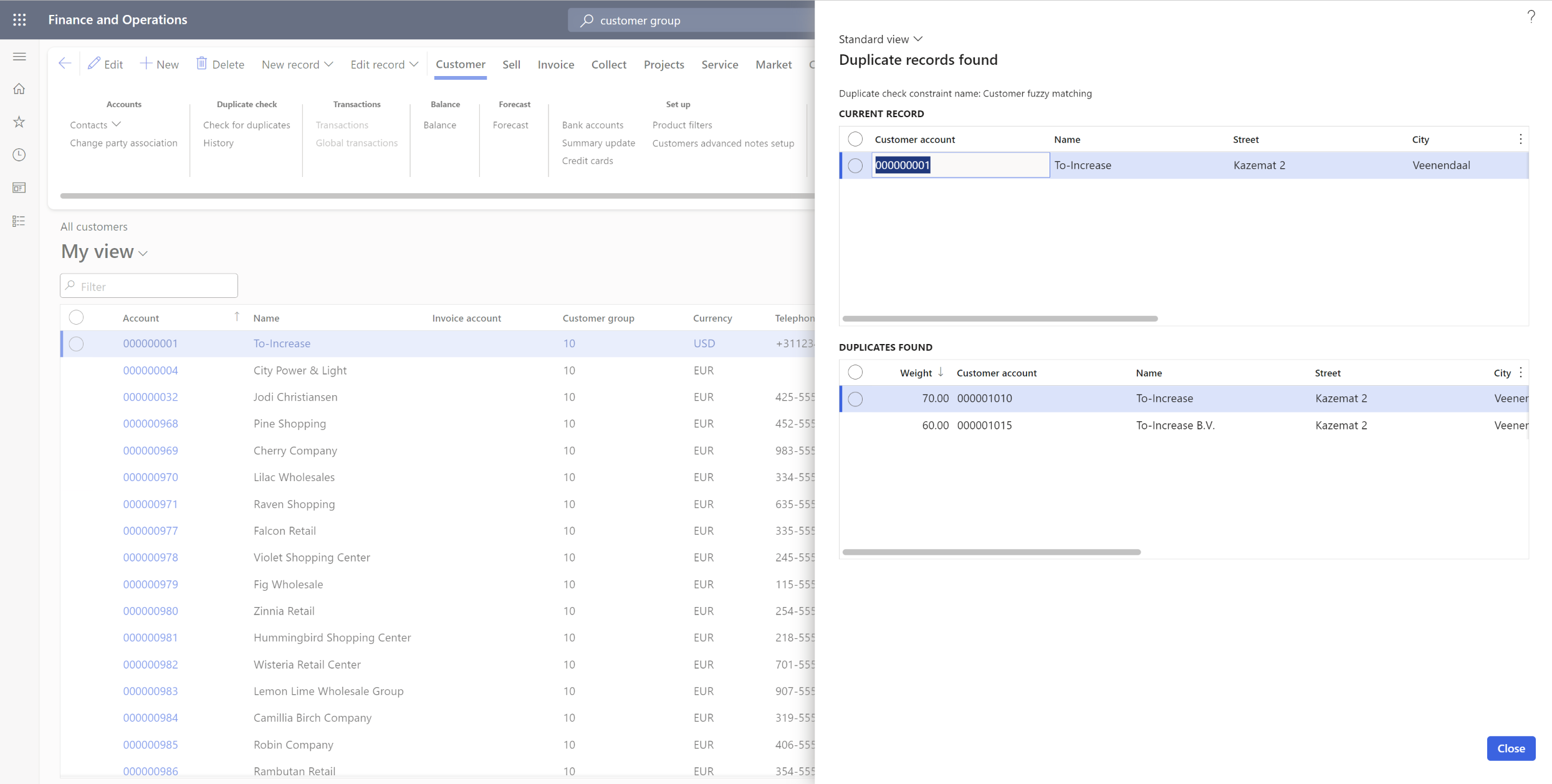The width and height of the screenshot is (1552, 784).
Task: Open customer account 000000986 link
Action: click(150, 771)
